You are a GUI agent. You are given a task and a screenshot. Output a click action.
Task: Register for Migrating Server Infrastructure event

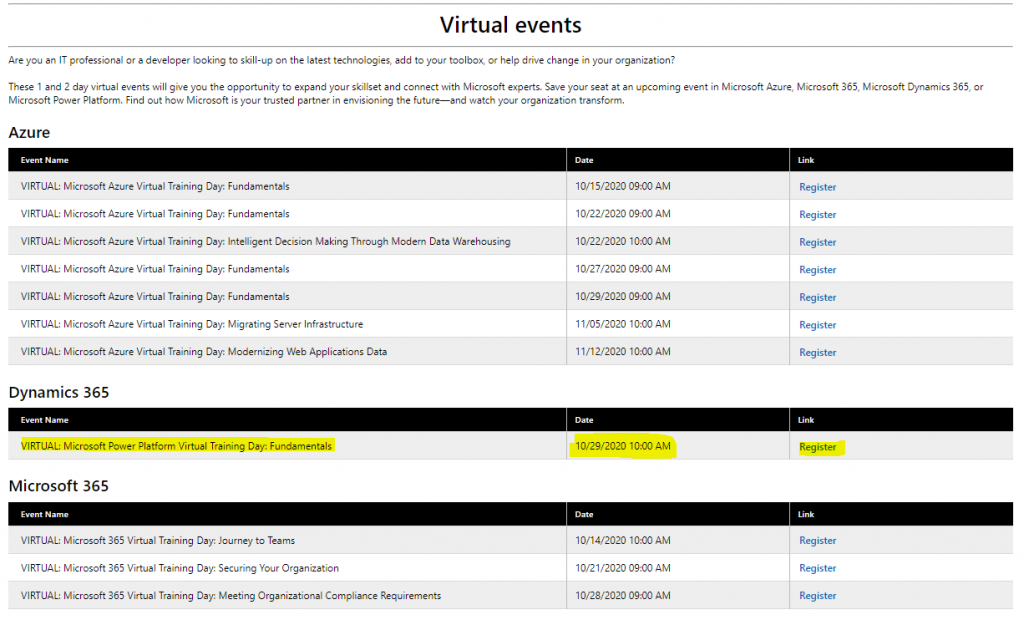click(817, 325)
